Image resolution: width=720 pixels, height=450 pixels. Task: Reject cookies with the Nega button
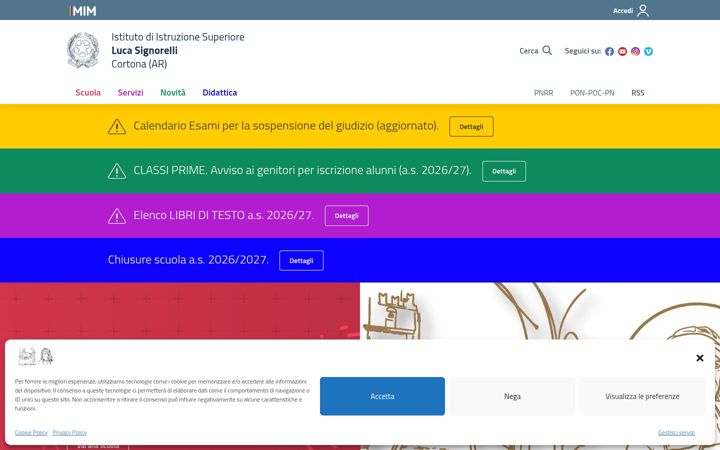[512, 396]
